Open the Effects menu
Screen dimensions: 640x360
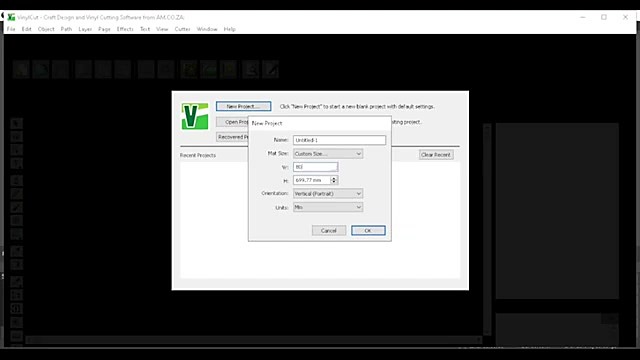coord(125,29)
